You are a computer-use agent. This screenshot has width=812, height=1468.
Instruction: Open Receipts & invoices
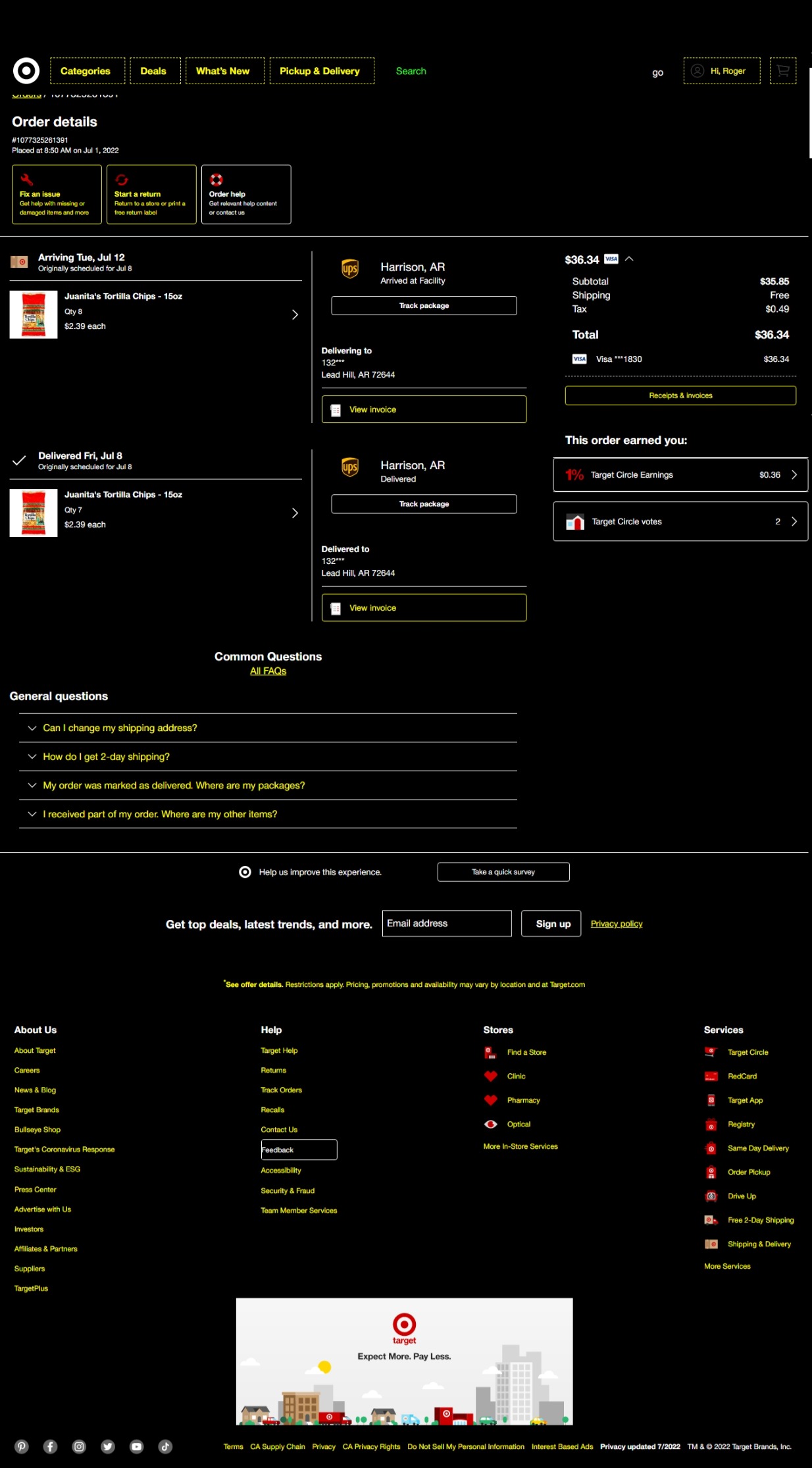[x=680, y=395]
